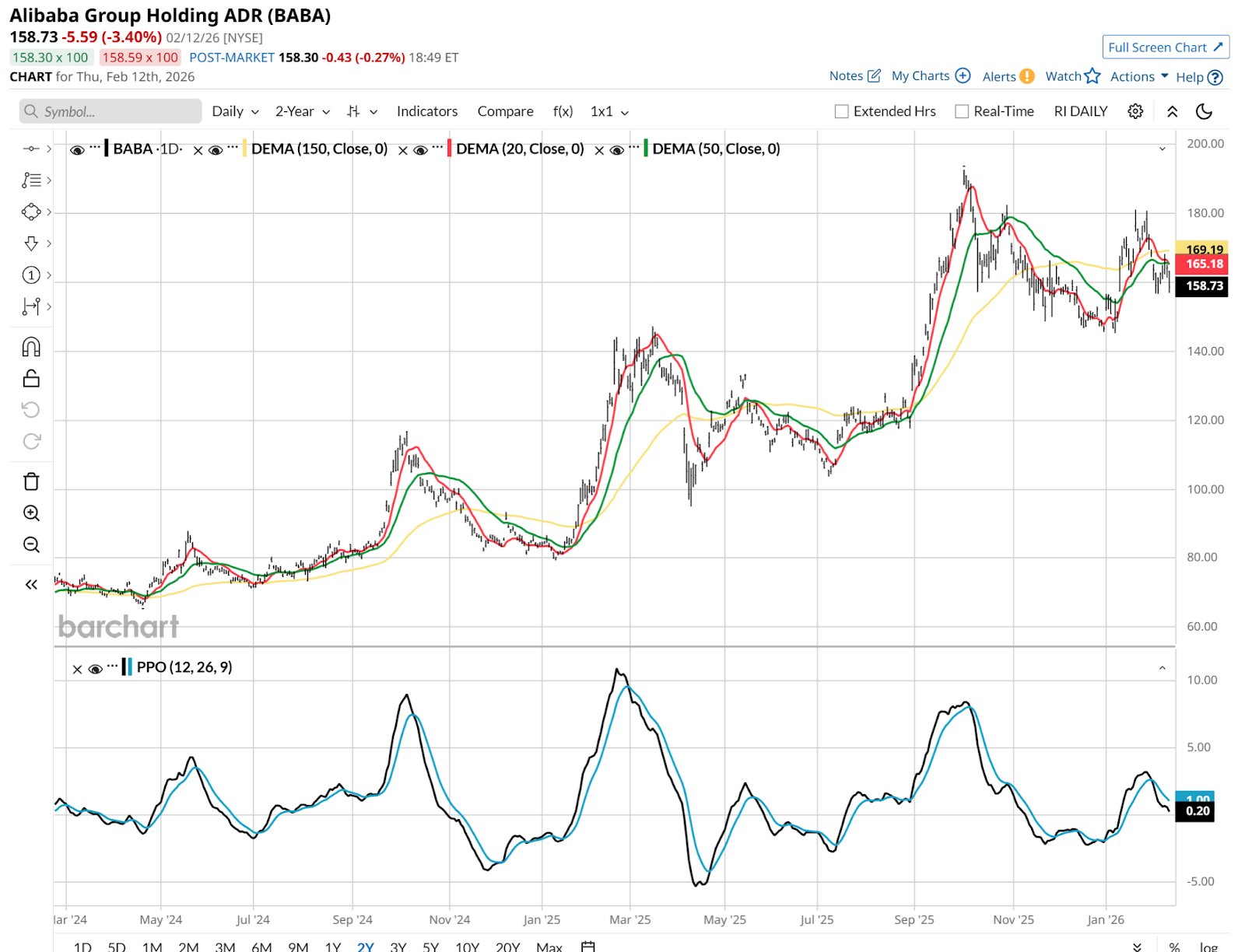Select the down arrow marker tool
This screenshot has width=1245, height=952.
tap(30, 243)
